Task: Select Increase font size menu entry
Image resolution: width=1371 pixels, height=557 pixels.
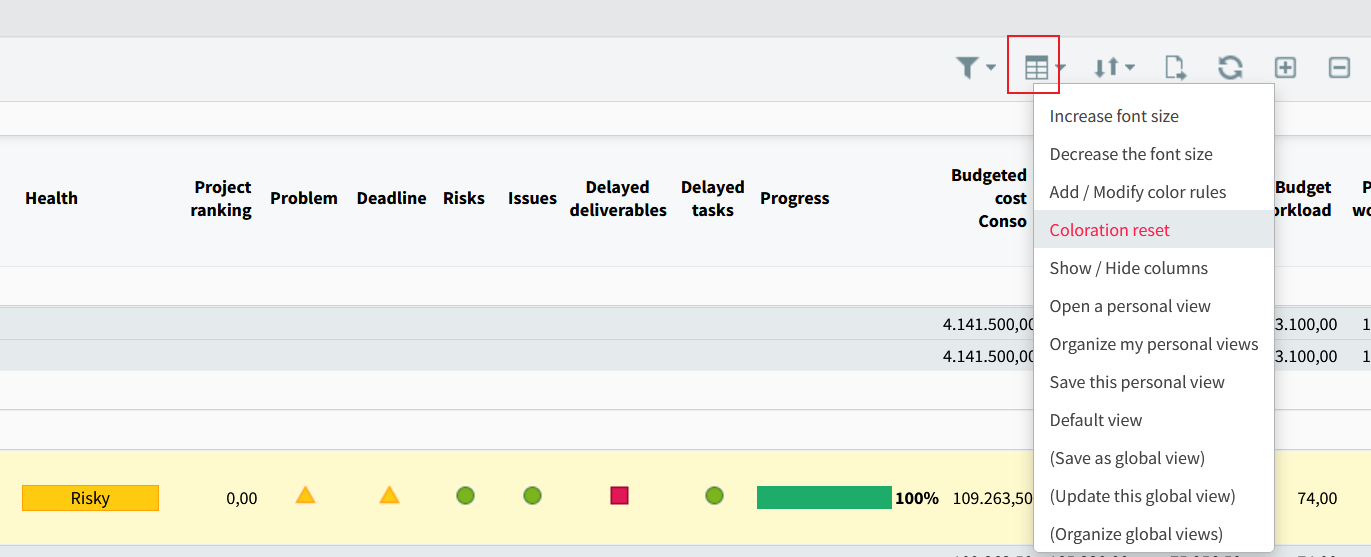Action: point(1113,116)
